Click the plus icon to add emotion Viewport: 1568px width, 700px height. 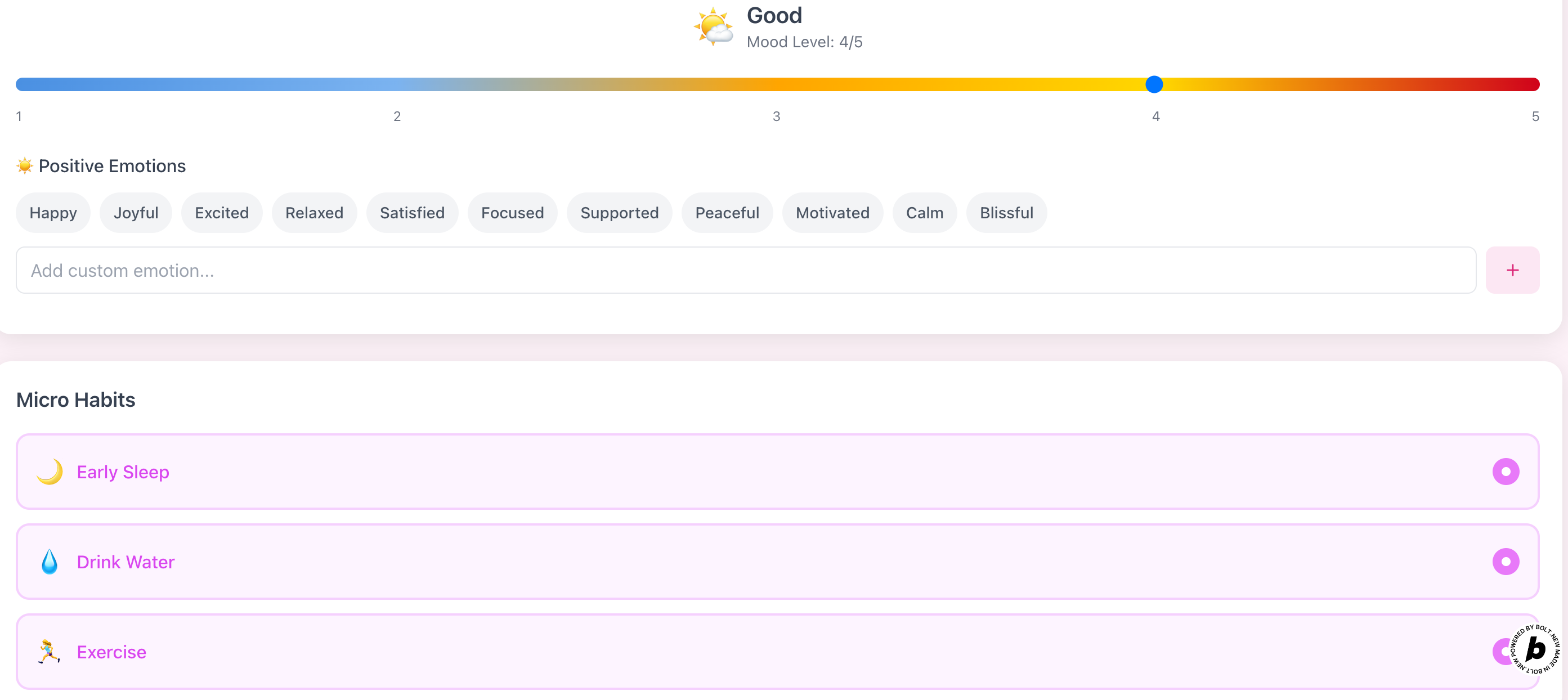(1512, 270)
